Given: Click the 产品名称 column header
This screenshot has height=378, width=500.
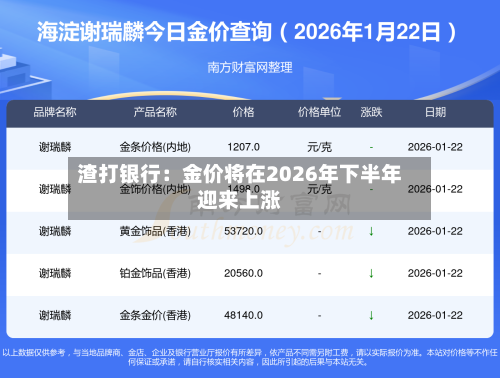Looking at the screenshot, I should 155,112.
